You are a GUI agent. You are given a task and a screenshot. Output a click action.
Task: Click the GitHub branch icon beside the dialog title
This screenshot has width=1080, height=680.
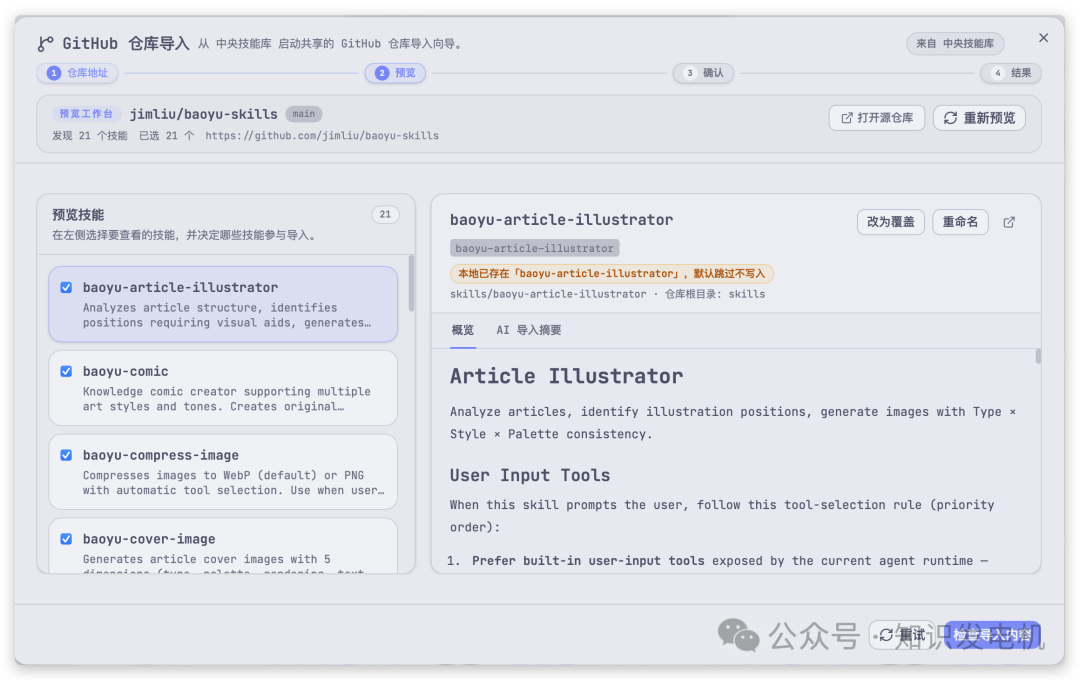click(44, 43)
